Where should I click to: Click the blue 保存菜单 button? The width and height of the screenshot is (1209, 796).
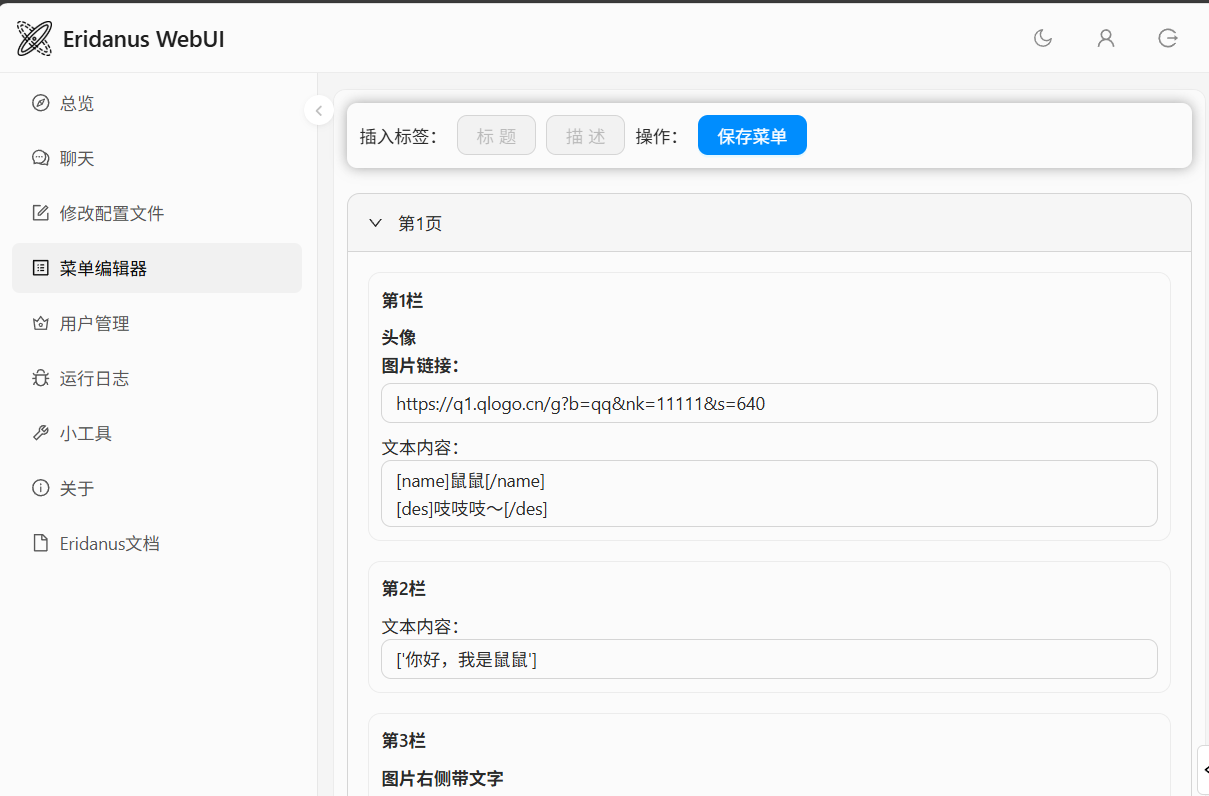(751, 136)
